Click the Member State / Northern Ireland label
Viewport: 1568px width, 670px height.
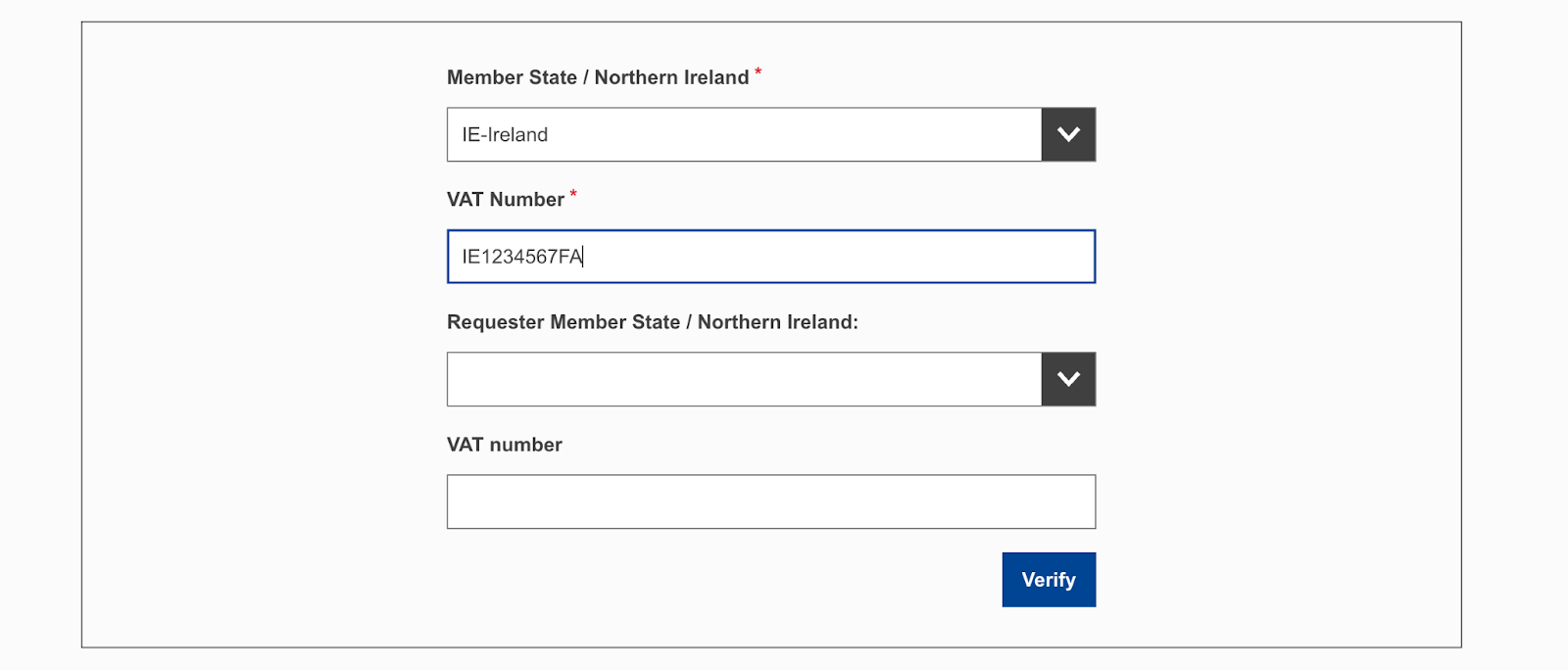(x=596, y=76)
